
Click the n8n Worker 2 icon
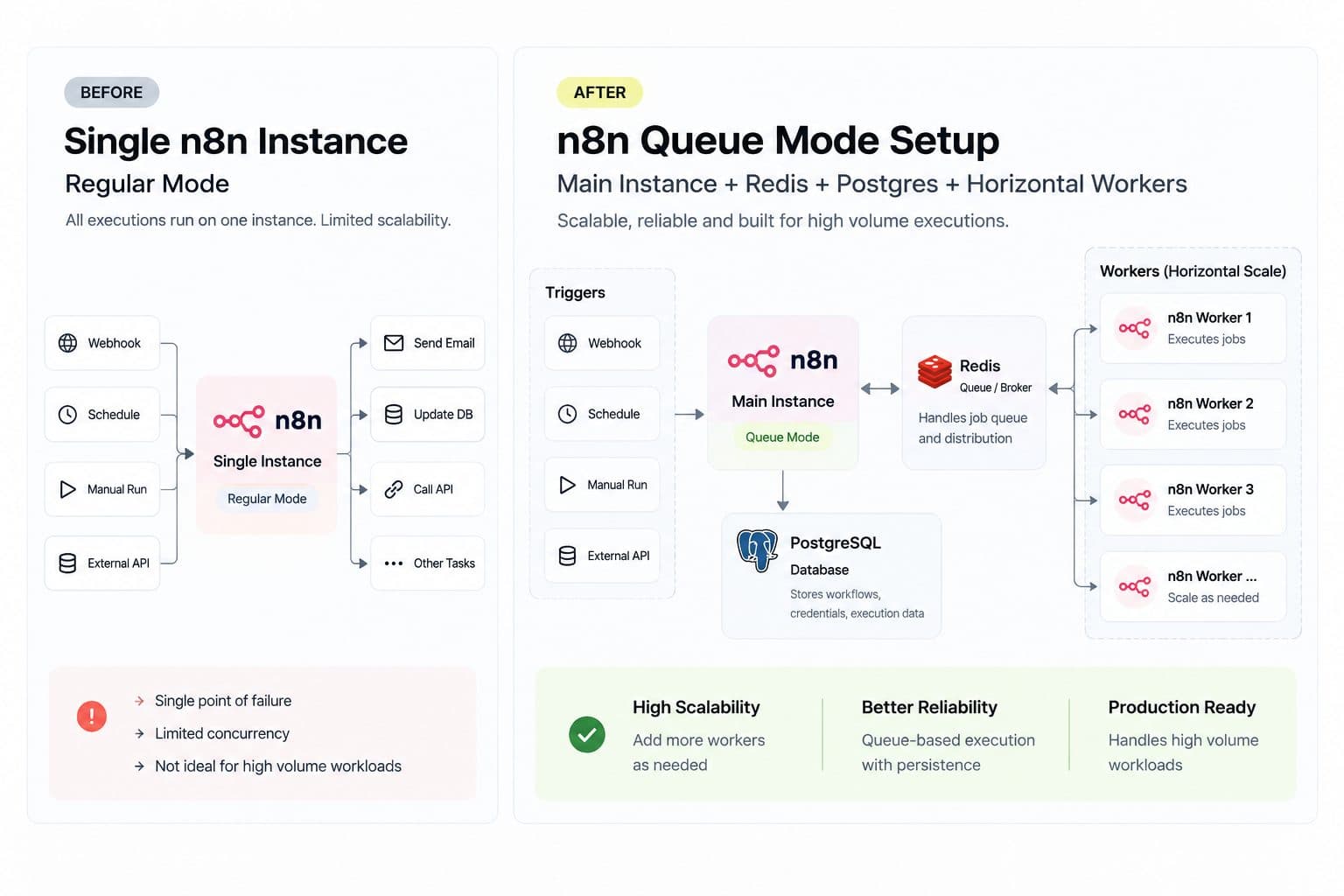tap(1135, 414)
